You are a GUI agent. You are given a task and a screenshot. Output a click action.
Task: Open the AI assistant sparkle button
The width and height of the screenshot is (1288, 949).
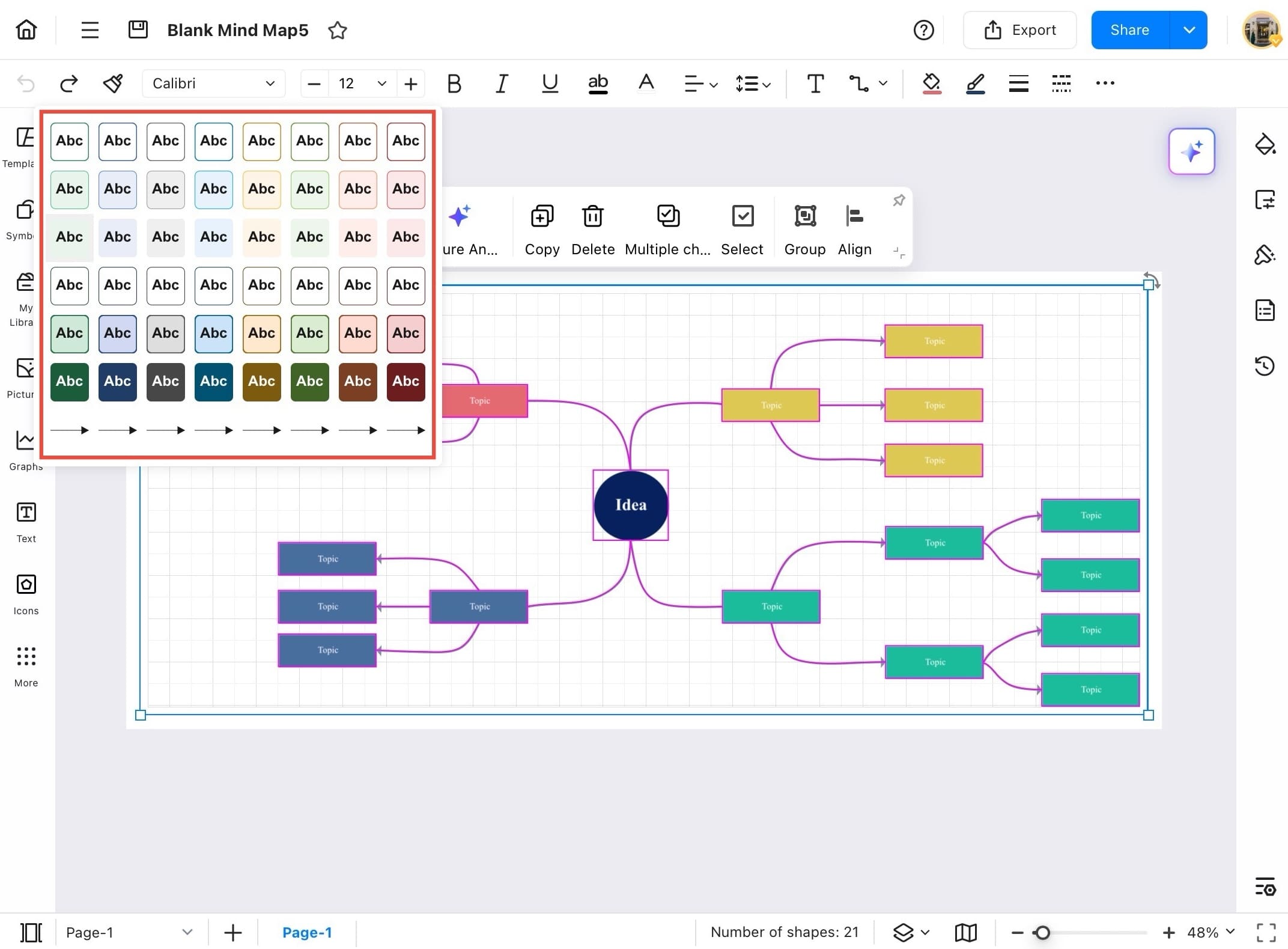pos(1191,151)
